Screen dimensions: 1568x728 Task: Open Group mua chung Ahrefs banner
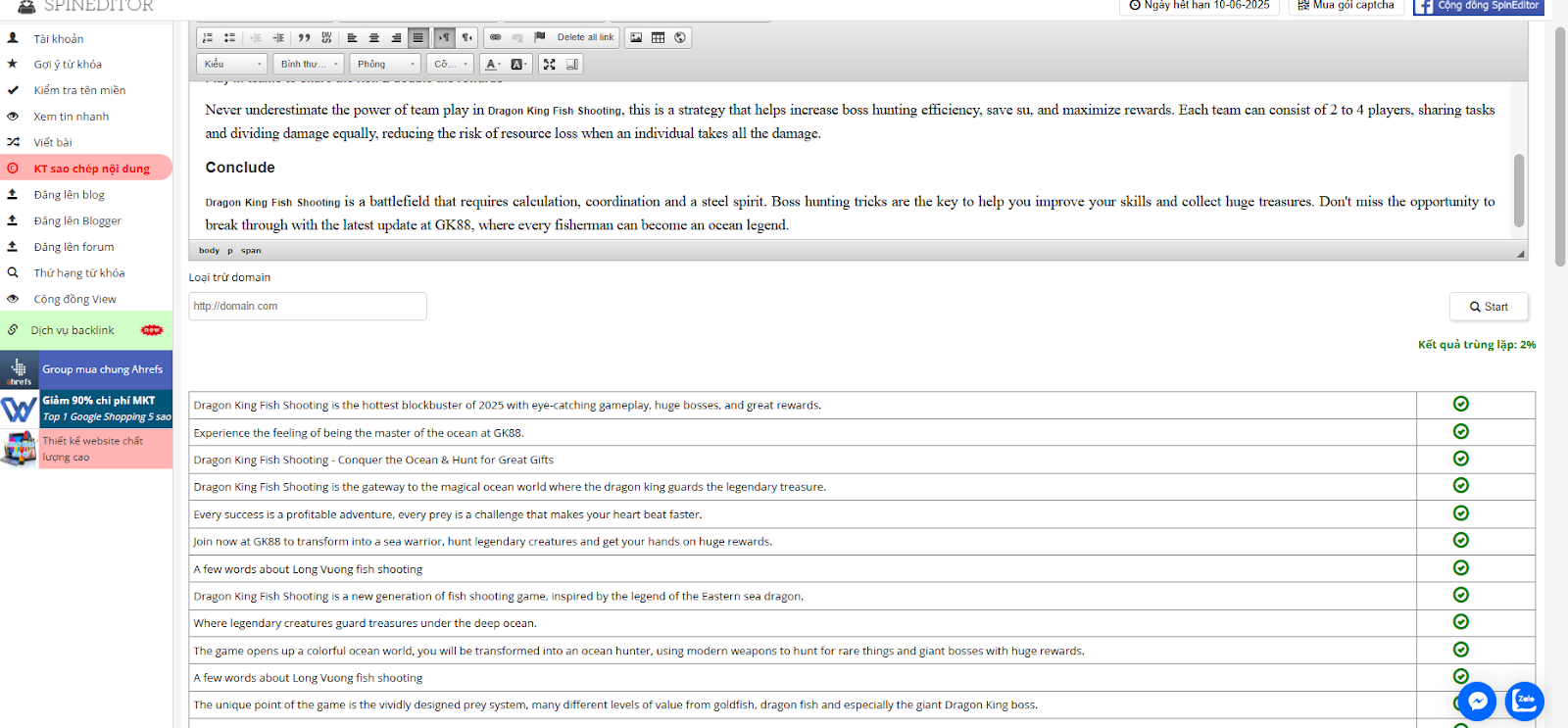[x=86, y=369]
